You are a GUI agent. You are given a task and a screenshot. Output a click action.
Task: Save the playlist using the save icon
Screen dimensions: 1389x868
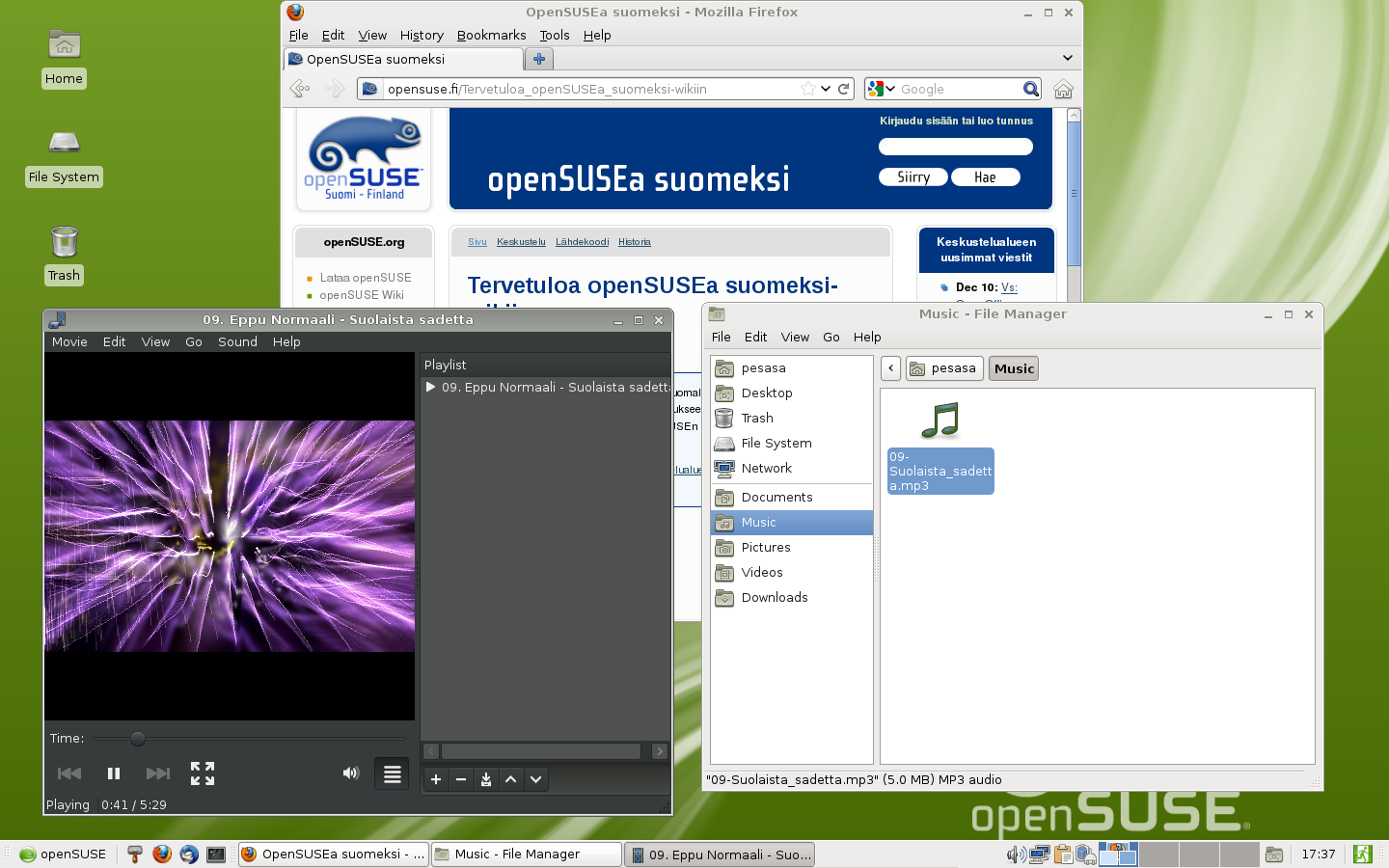coord(486,779)
